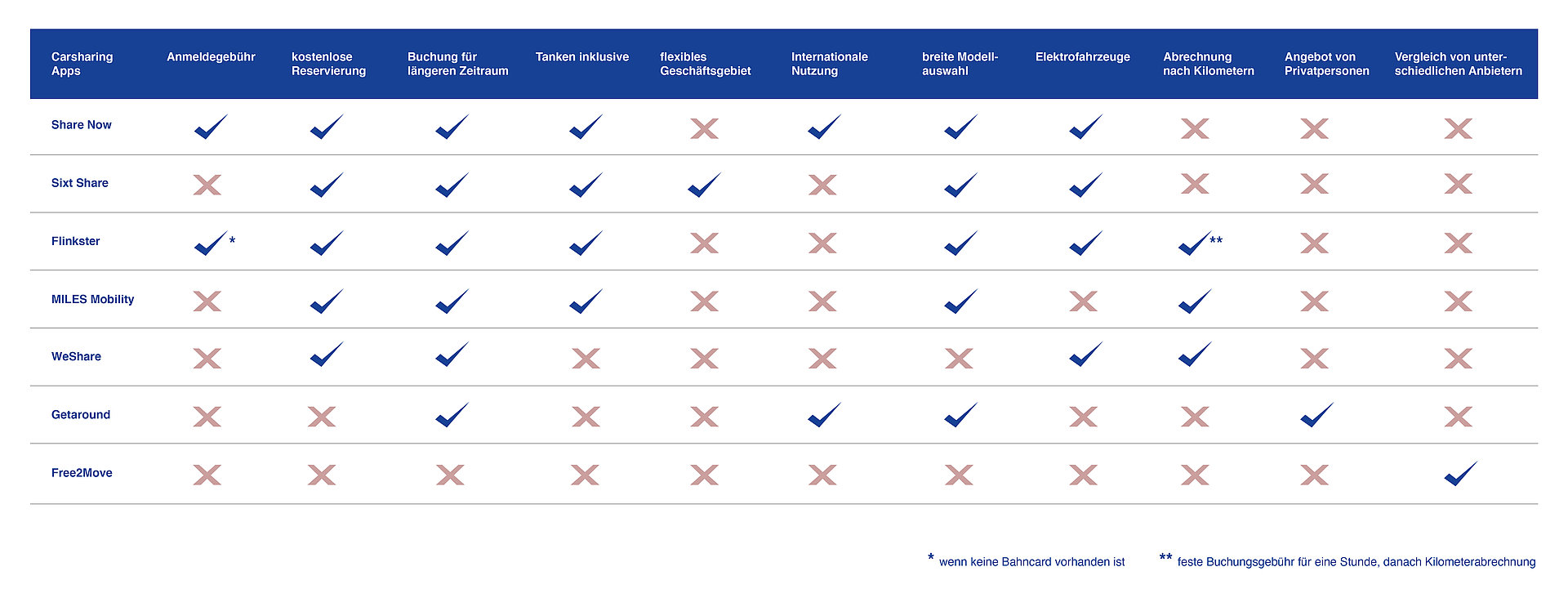
Task: Click Share Now's Anmeldegebühr checkmark
Action: pyautogui.click(x=211, y=127)
